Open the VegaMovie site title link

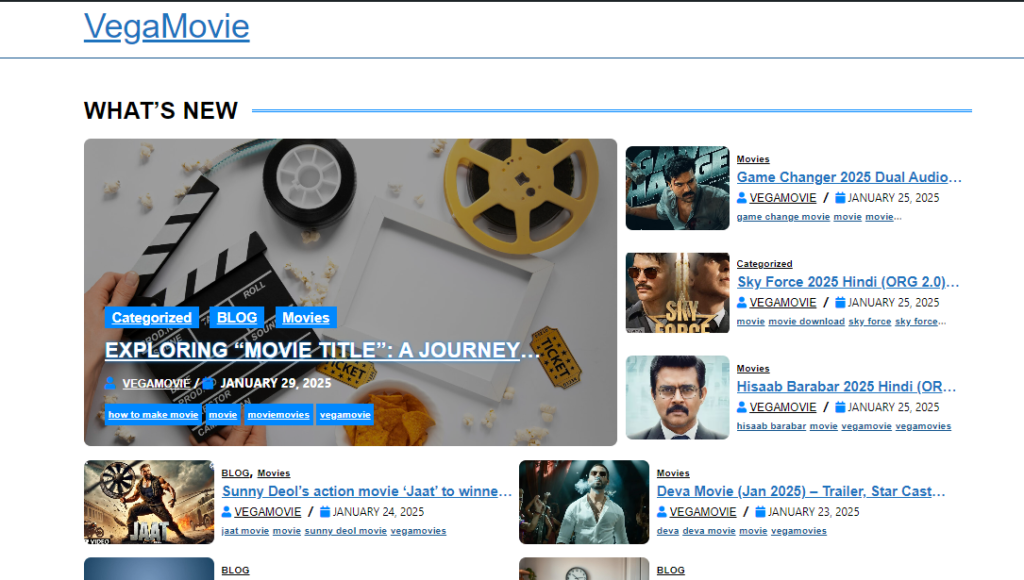167,27
